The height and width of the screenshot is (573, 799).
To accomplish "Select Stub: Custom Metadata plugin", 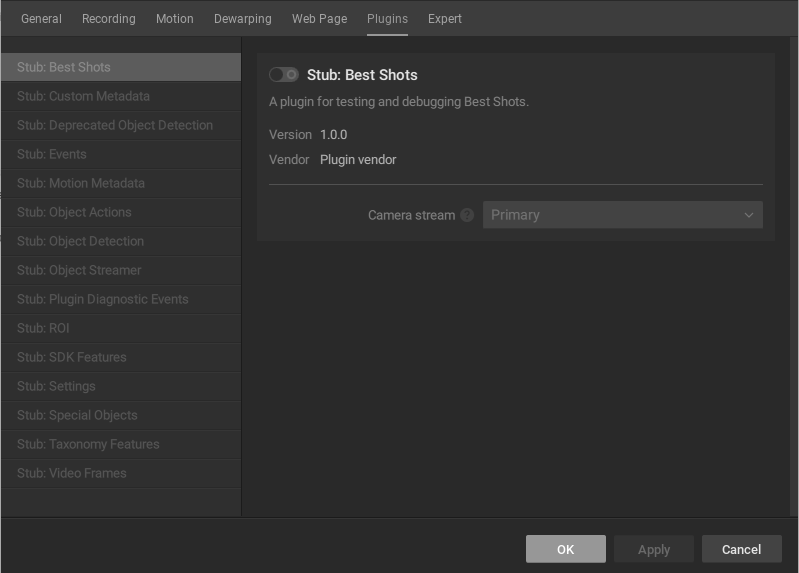I will point(83,96).
